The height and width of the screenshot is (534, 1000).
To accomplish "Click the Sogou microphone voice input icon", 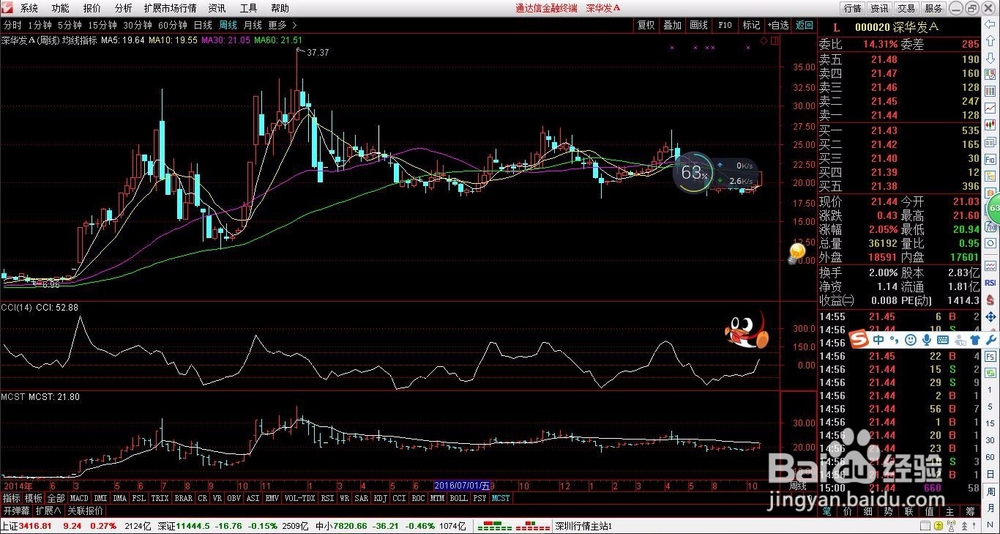I will click(927, 340).
